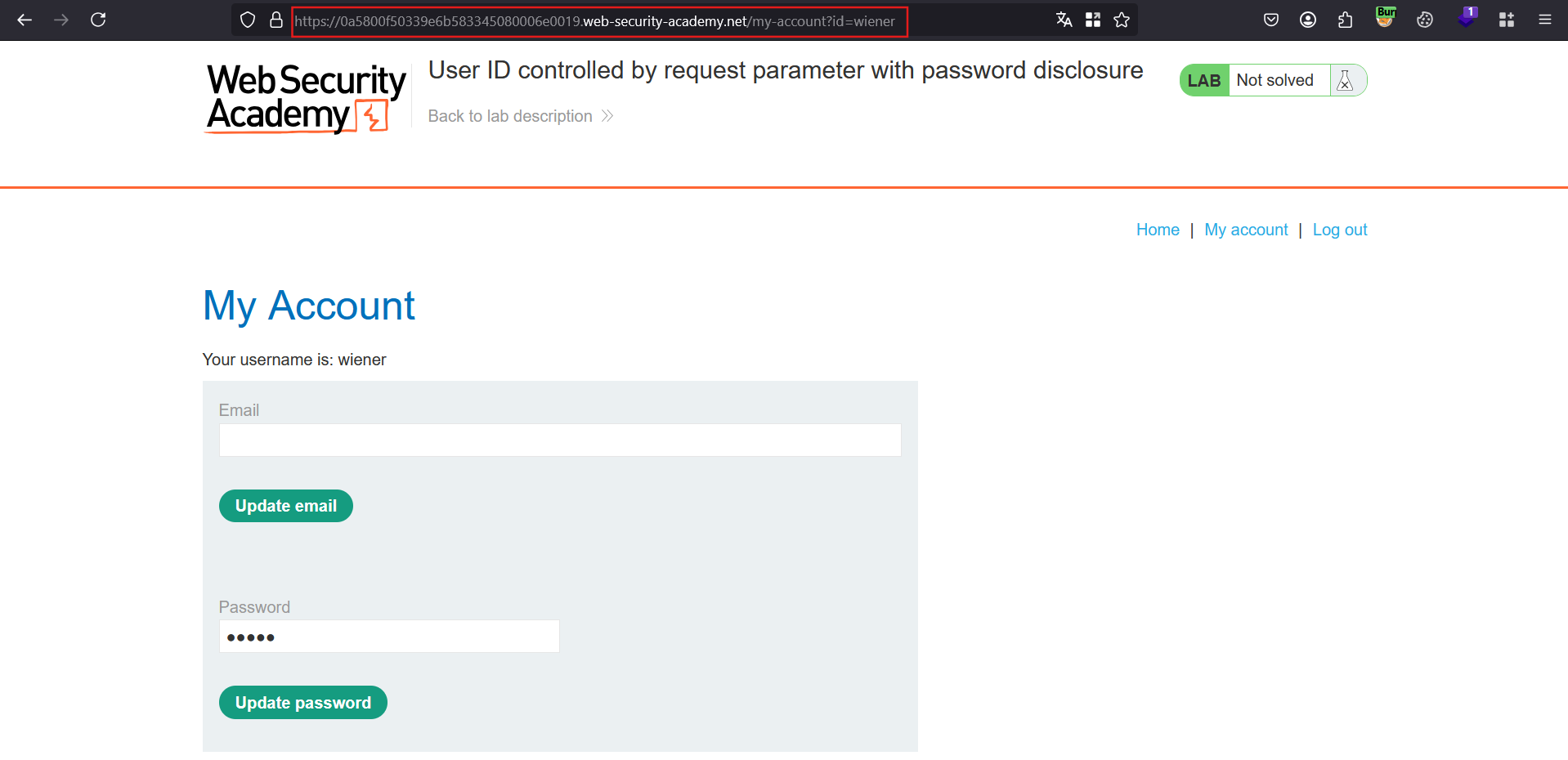Show site security padlock info
Viewport: 1568px width, 760px height.
click(x=276, y=20)
